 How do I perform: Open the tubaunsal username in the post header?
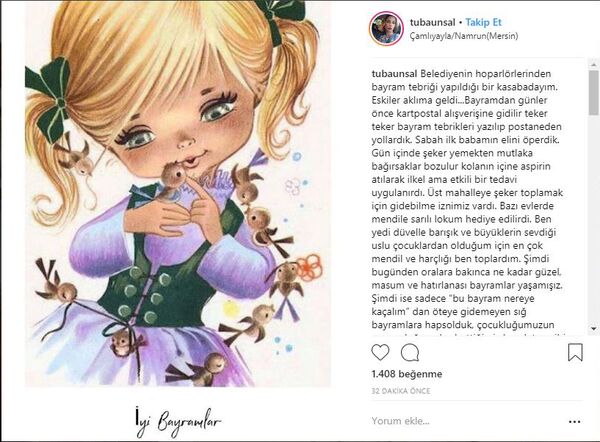(432, 22)
